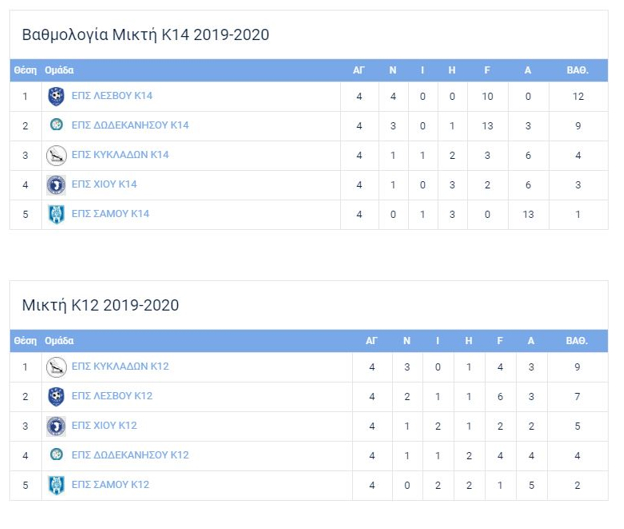Click the ΕΠΣ ΔΩΔΕΚΑΝΗΣΟΥ Κ14 team logo
Screen dimensions: 624x529
coord(57,125)
